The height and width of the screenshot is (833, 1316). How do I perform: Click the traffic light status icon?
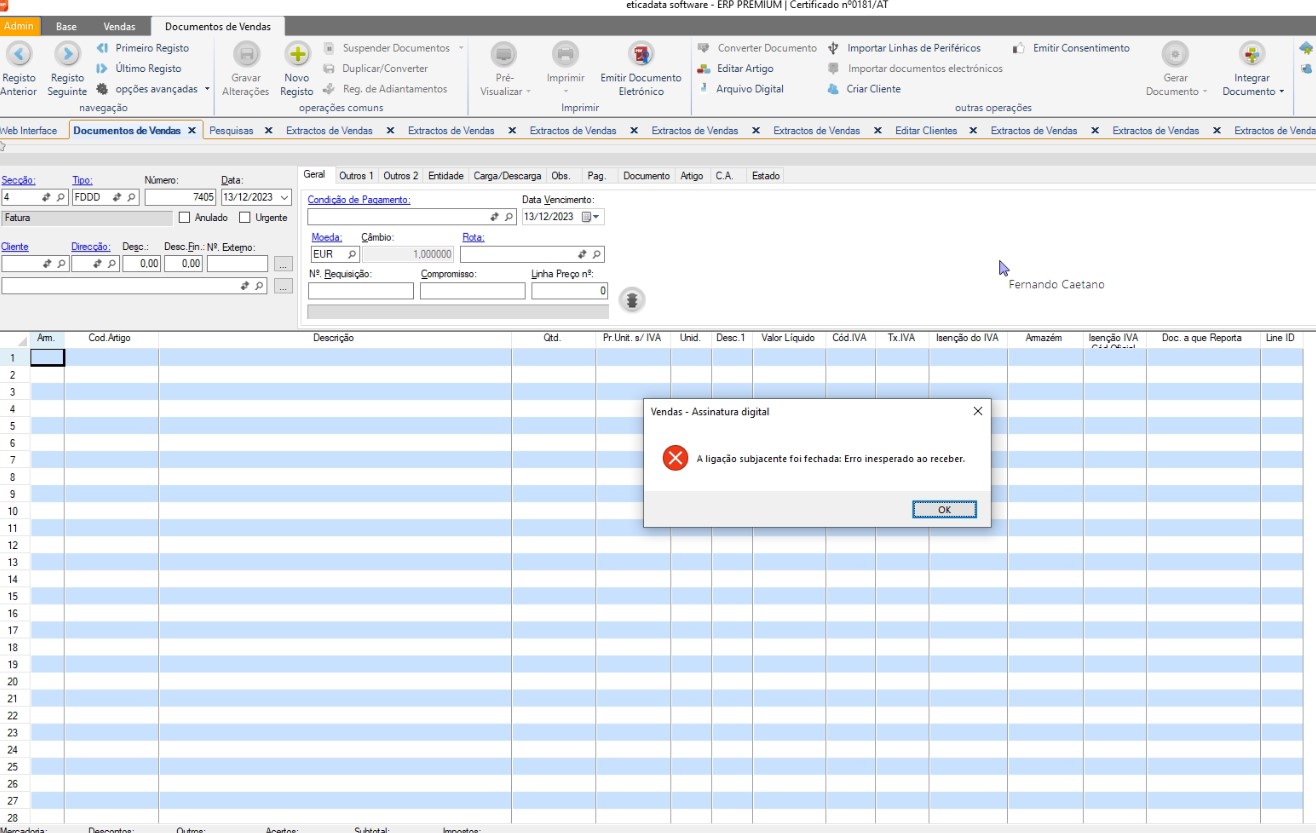pyautogui.click(x=632, y=299)
